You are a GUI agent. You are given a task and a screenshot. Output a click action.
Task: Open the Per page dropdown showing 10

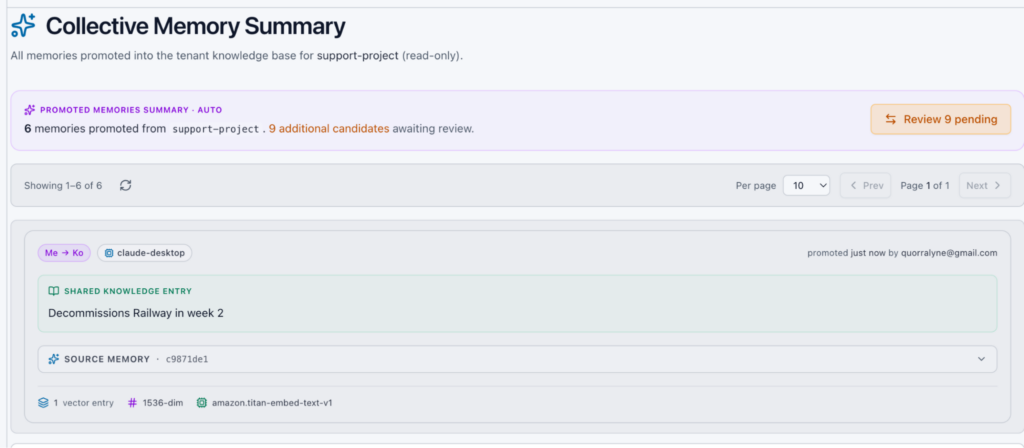806,185
